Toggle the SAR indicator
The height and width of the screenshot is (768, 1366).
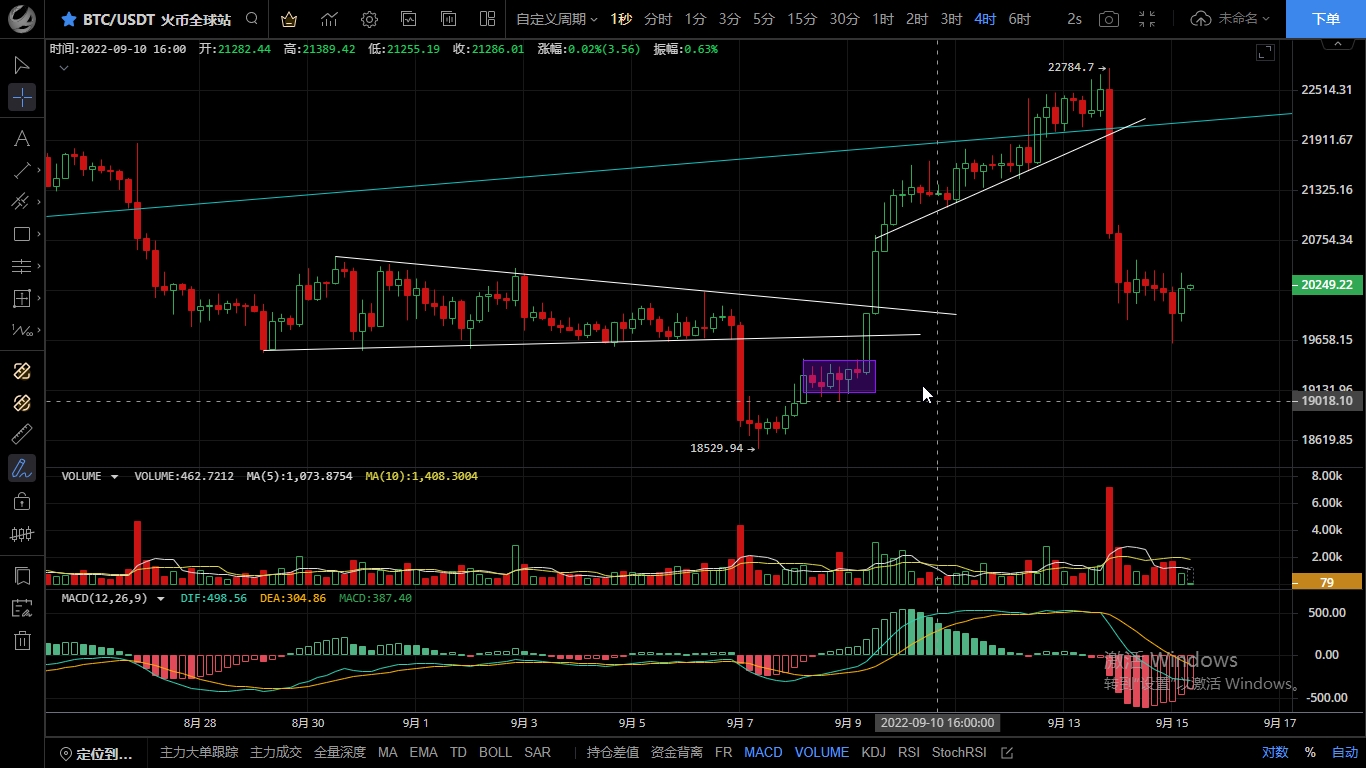(537, 753)
